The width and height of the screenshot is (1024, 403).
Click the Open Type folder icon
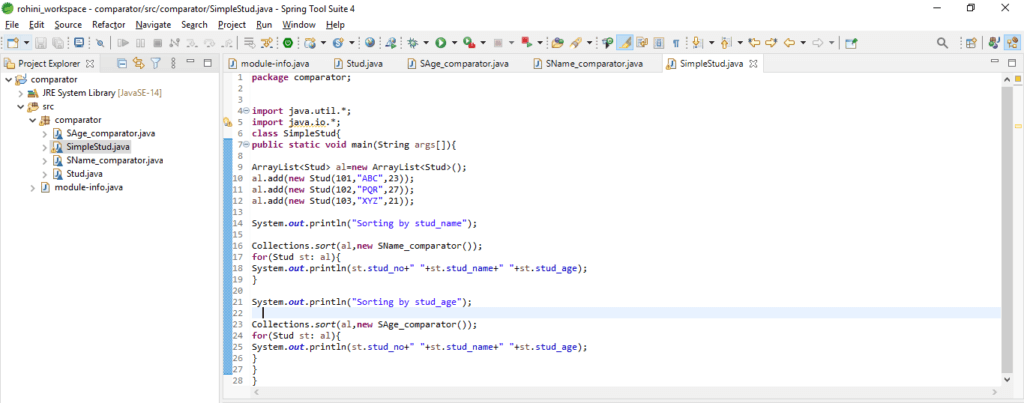click(x=557, y=43)
